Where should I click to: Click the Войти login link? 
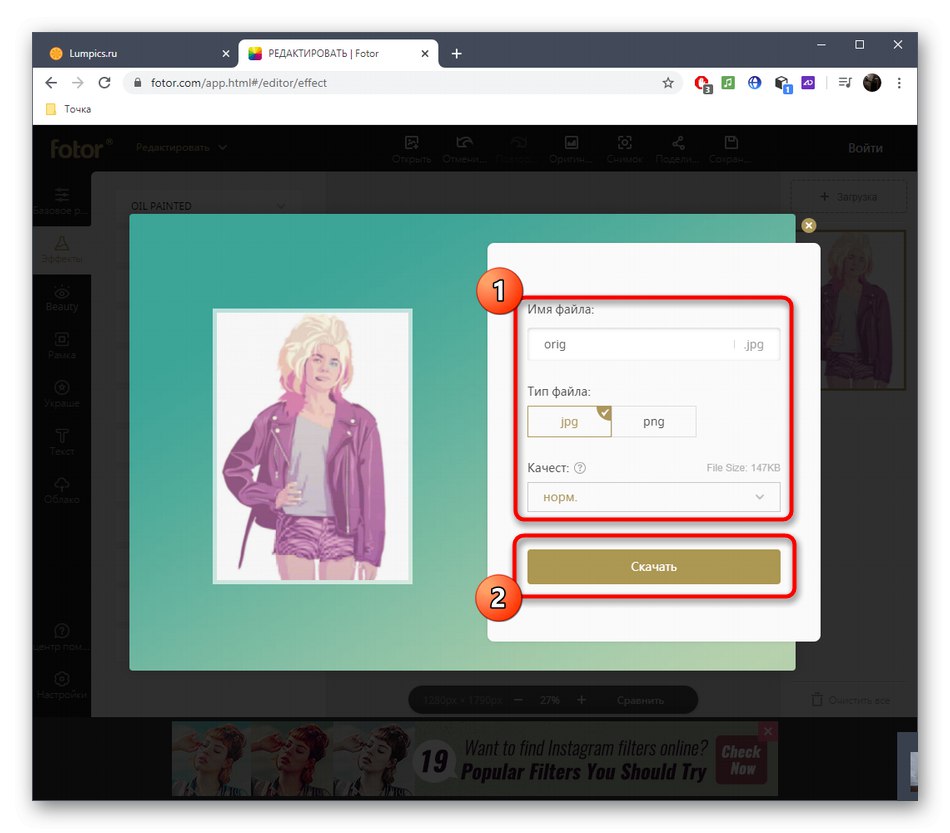coord(865,148)
